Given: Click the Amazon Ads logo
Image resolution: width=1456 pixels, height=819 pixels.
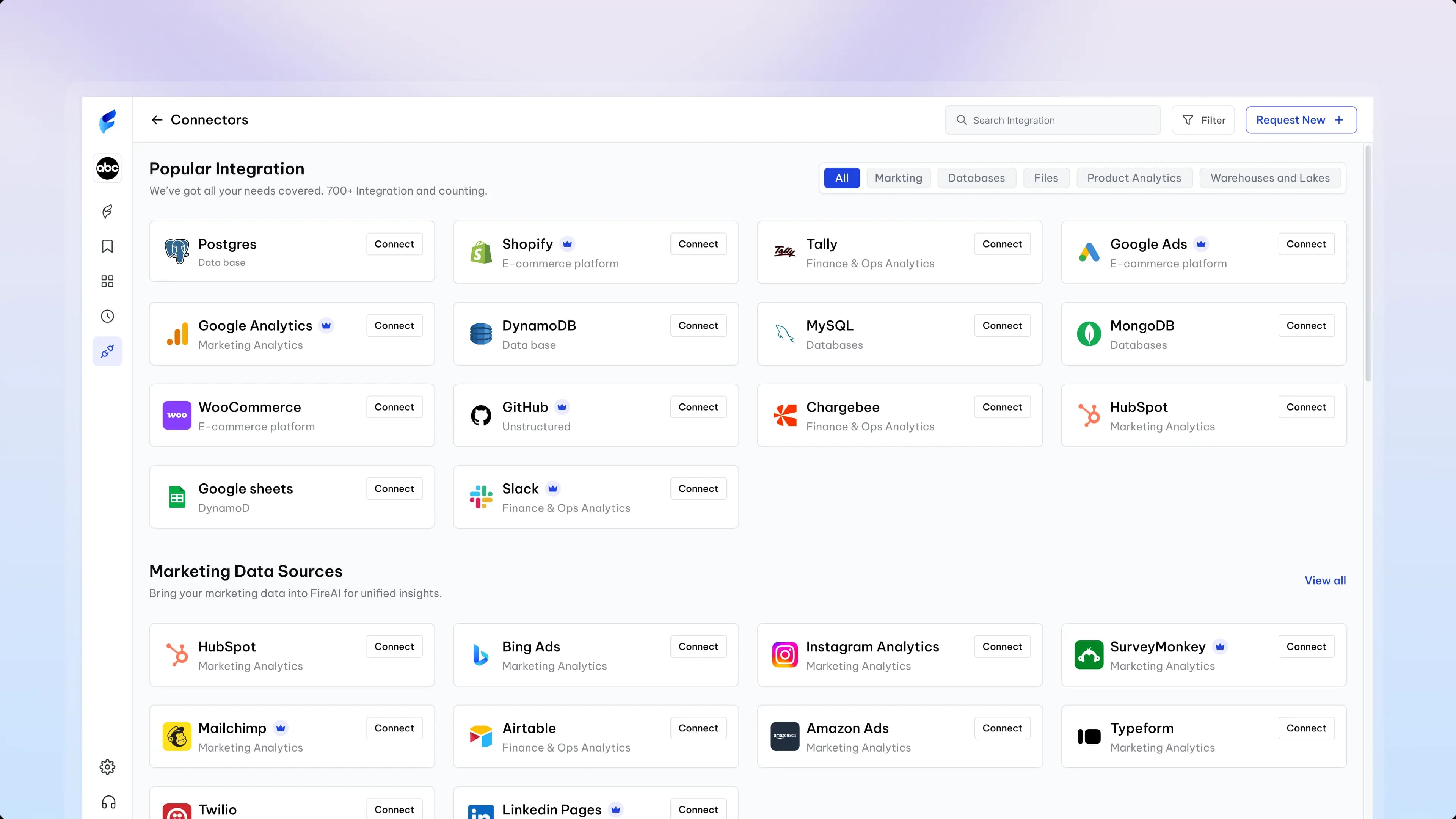Looking at the screenshot, I should click(784, 736).
